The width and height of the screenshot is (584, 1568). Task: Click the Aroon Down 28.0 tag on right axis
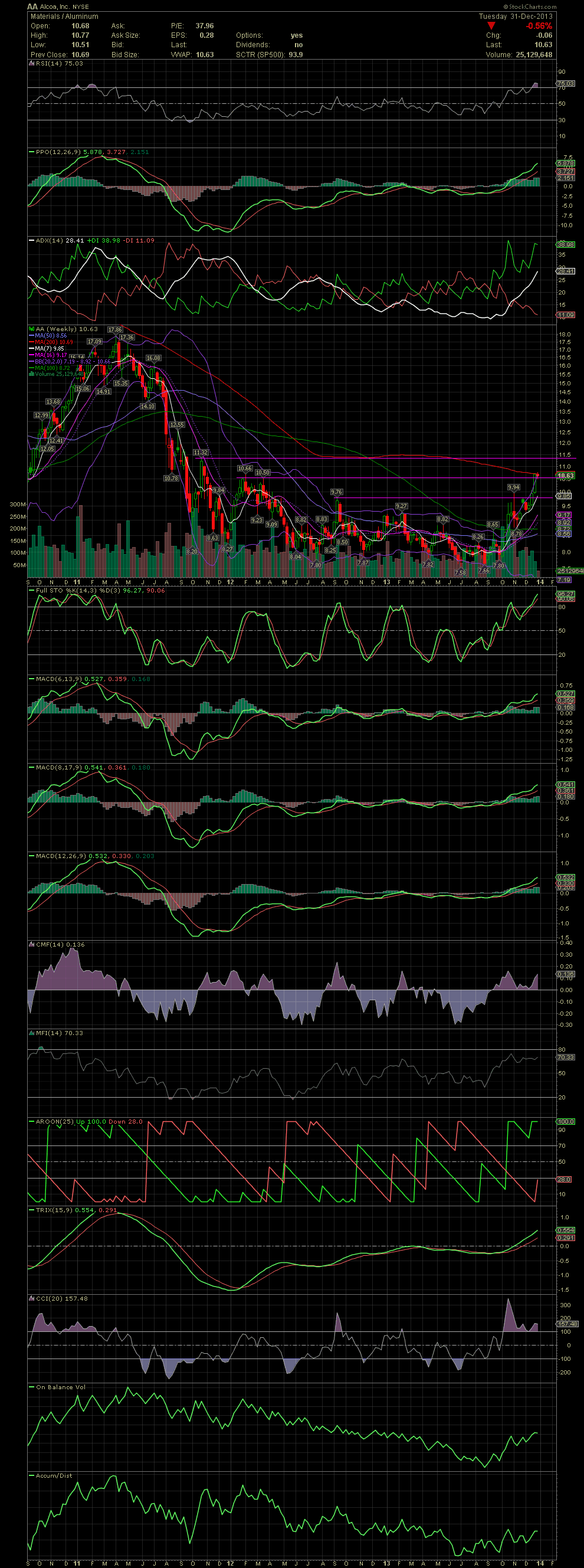tap(564, 1179)
